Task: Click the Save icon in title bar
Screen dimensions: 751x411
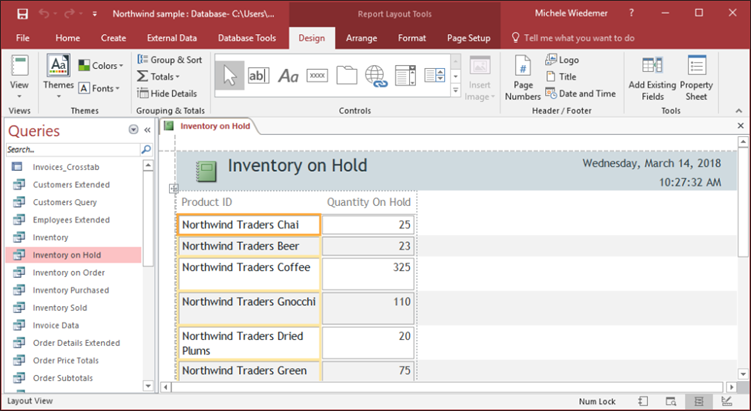Action: pyautogui.click(x=23, y=14)
